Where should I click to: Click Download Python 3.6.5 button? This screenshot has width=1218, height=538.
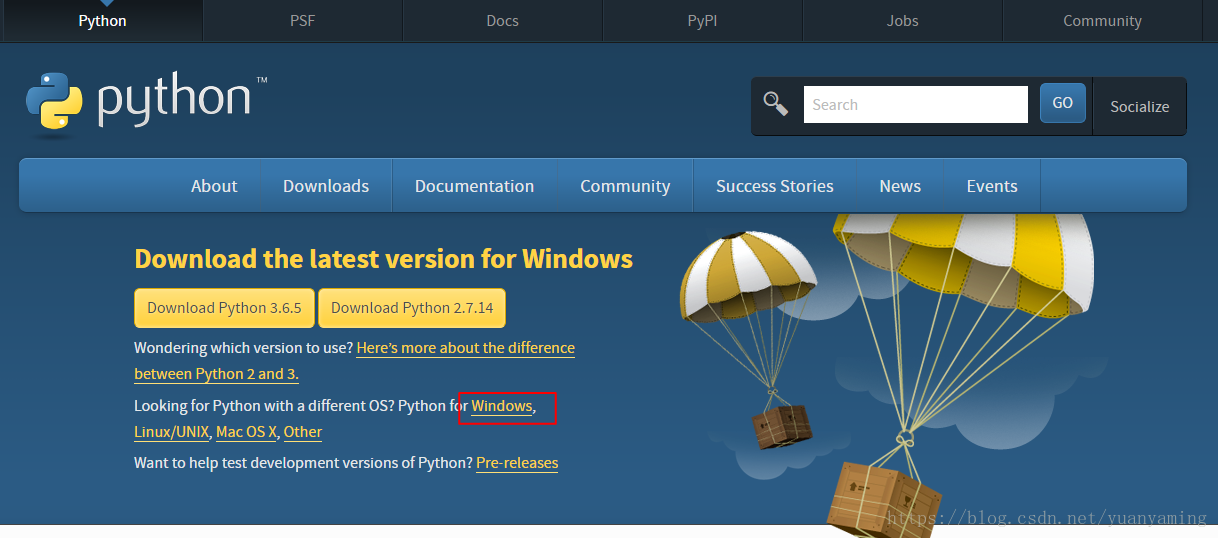[x=224, y=308]
